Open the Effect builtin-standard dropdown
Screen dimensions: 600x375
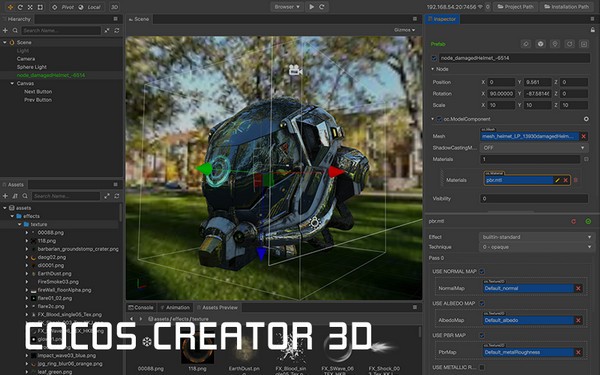pyautogui.click(x=536, y=237)
